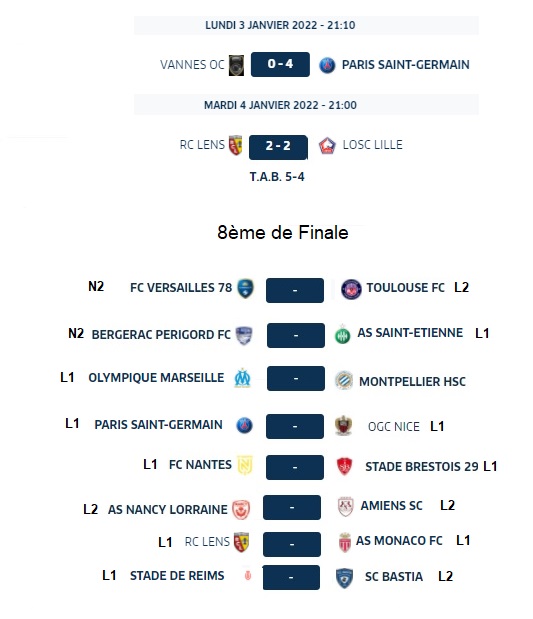Select the SC Bastia crest
This screenshot has height=619, width=533.
(x=344, y=578)
